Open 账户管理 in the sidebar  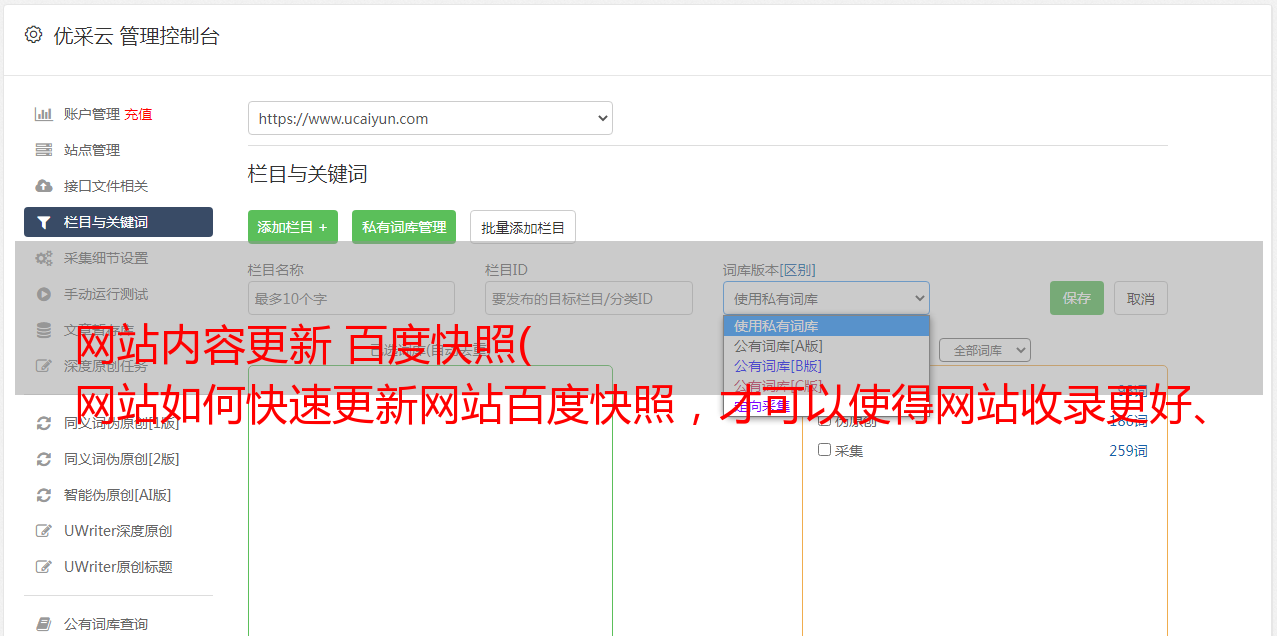92,114
